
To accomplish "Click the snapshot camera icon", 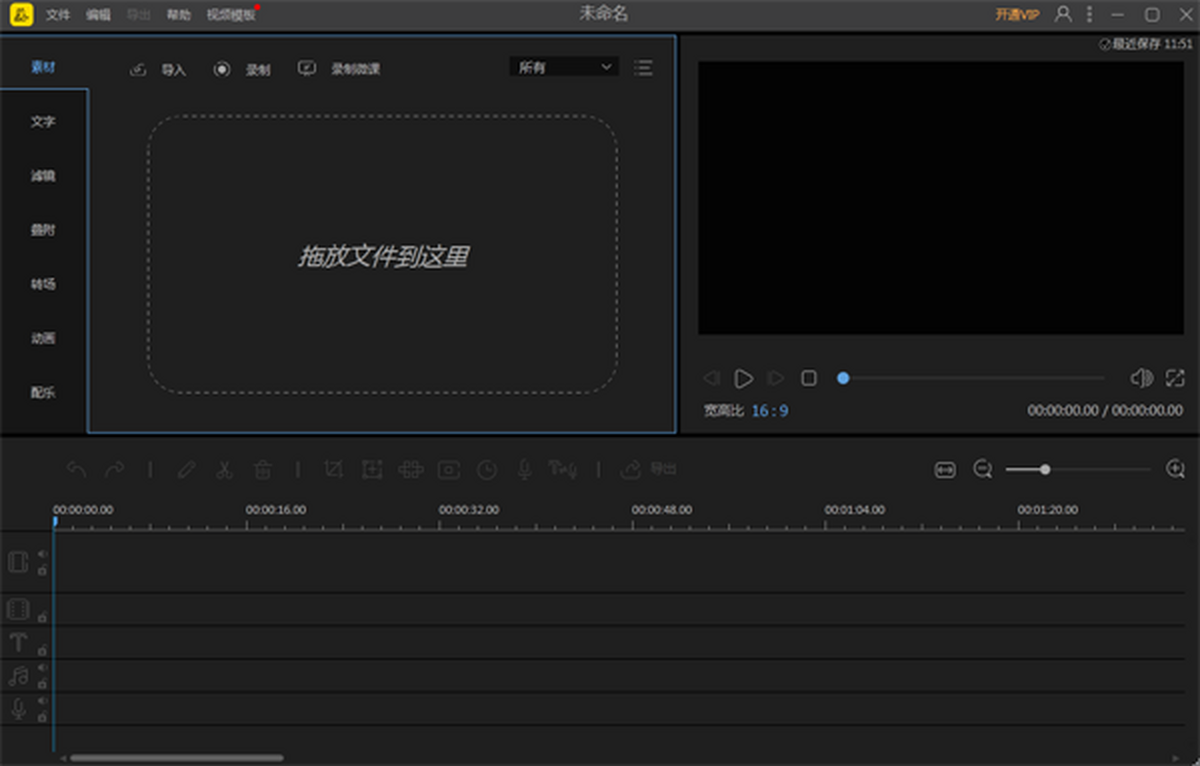I will click(448, 469).
